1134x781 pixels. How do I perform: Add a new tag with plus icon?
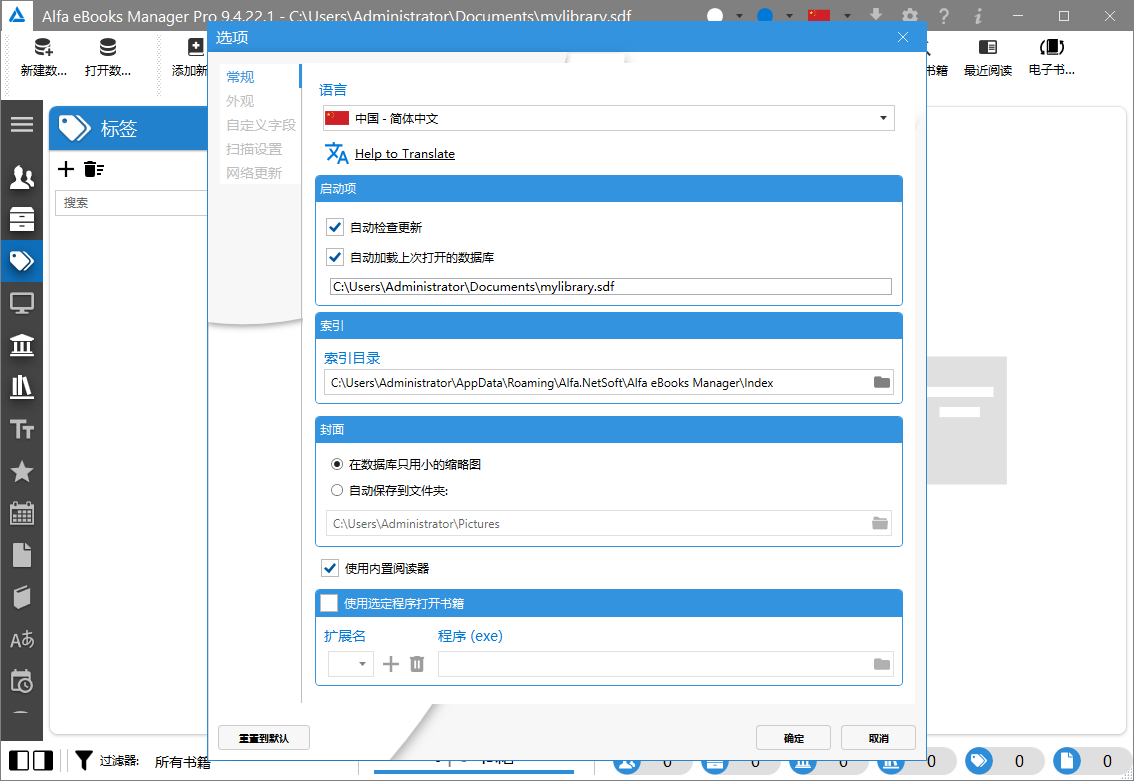point(66,169)
